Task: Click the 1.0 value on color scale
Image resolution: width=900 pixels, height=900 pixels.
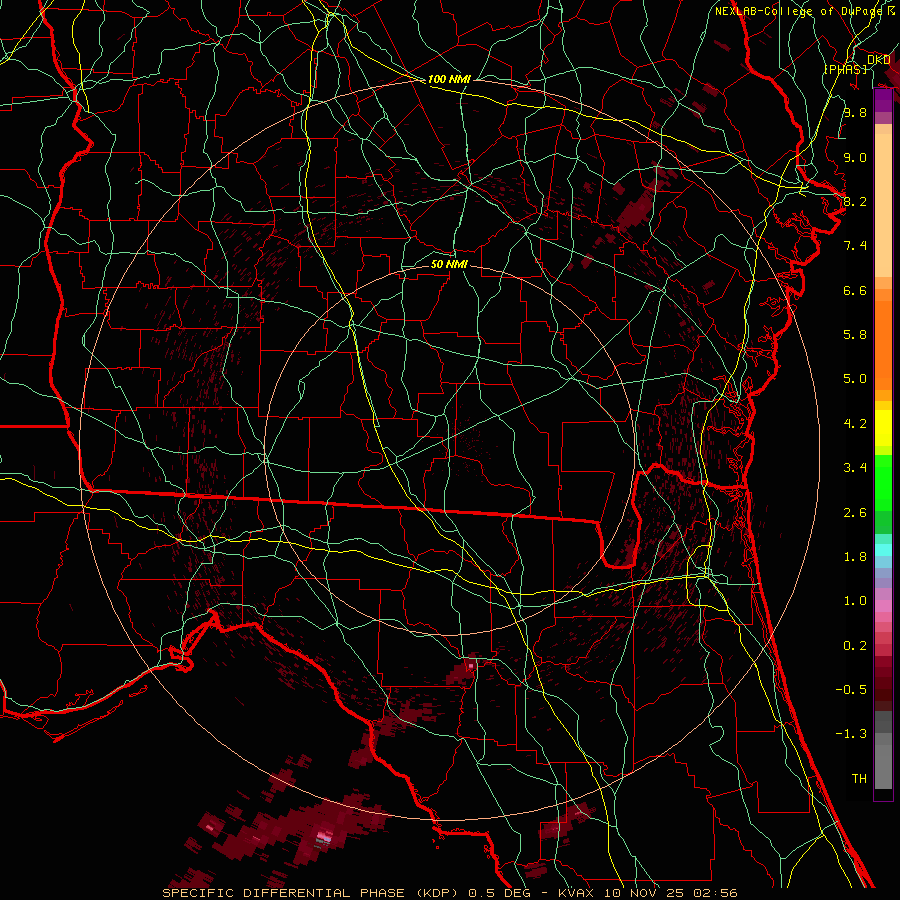Action: pyautogui.click(x=855, y=601)
